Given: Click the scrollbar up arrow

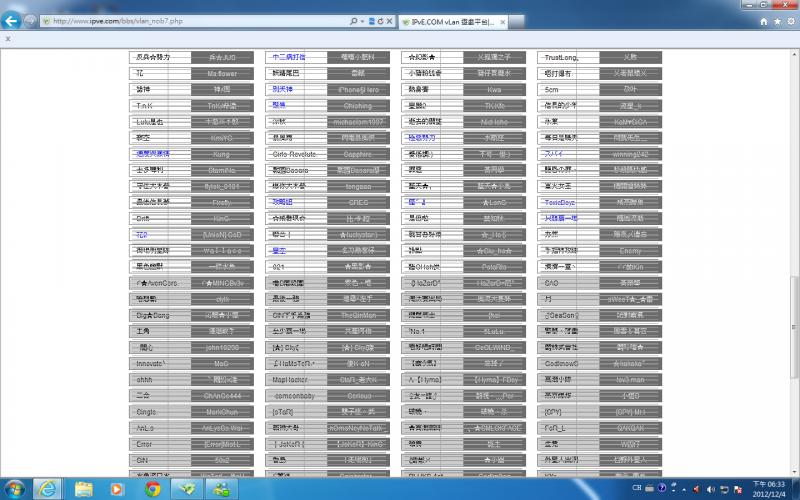Looking at the screenshot, I should [x=794, y=54].
